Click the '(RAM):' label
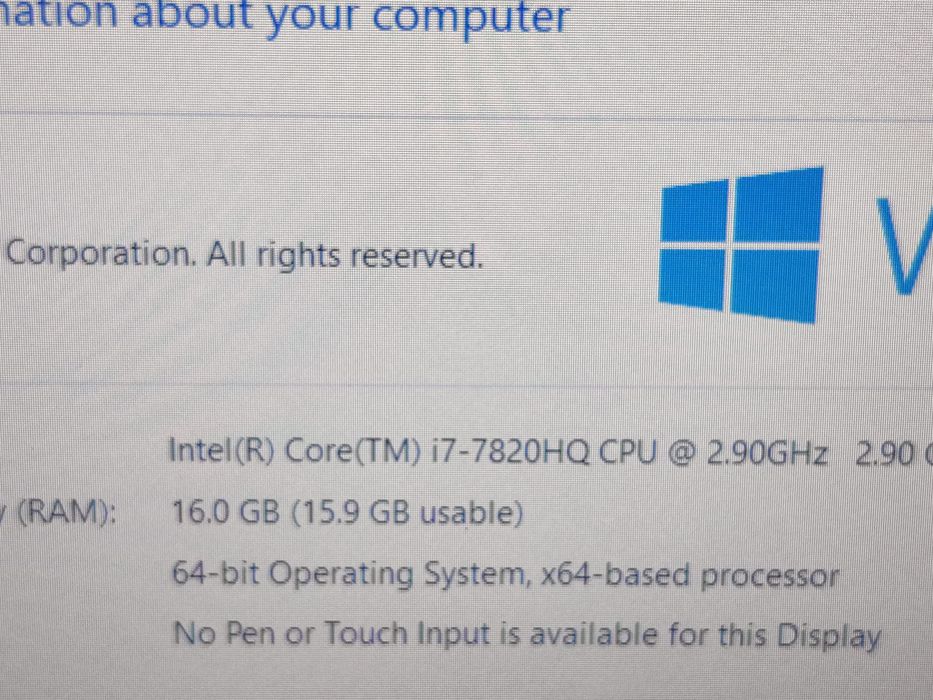The width and height of the screenshot is (933, 700). 65,511
